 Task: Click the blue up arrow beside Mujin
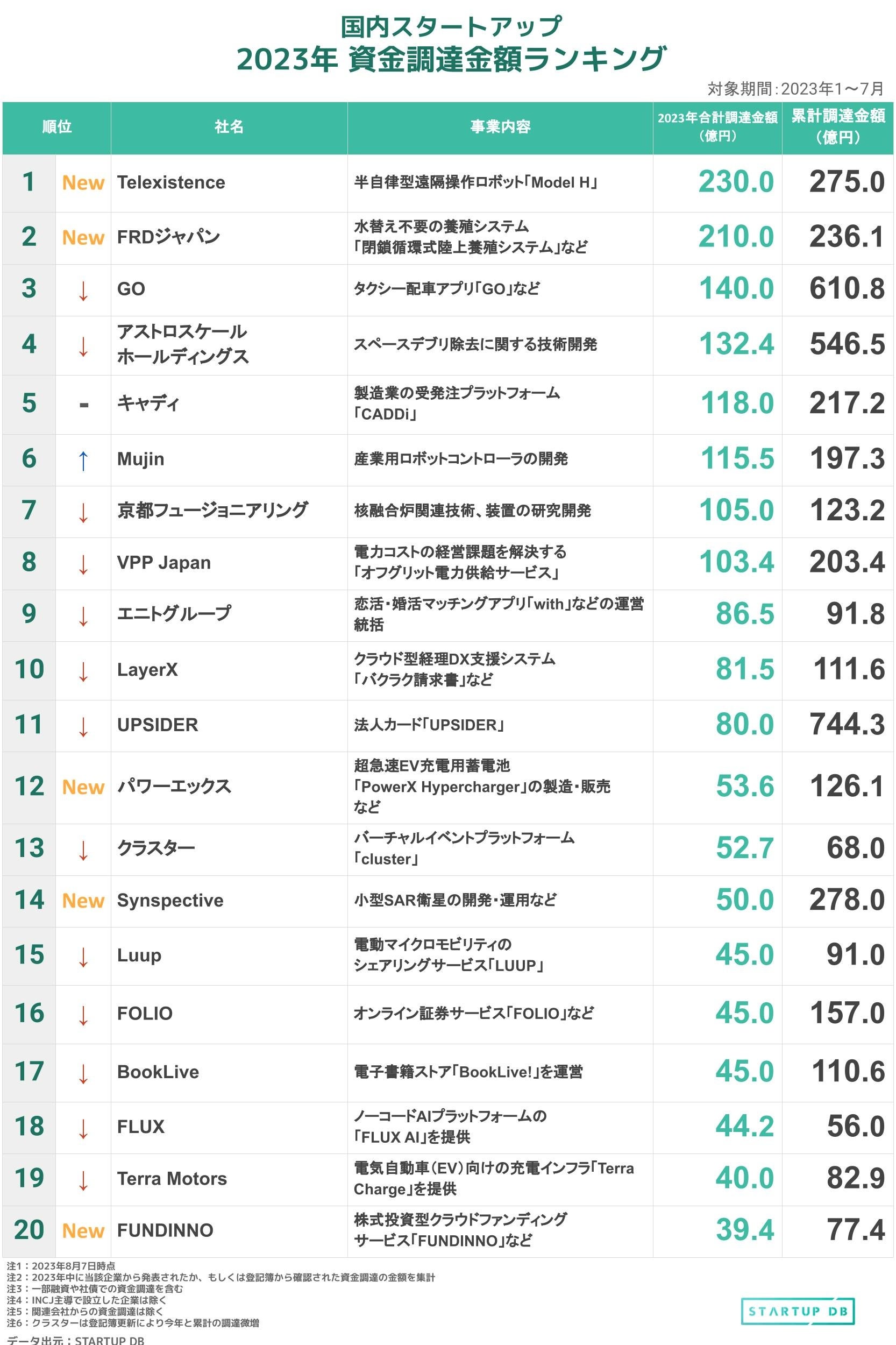(x=83, y=460)
